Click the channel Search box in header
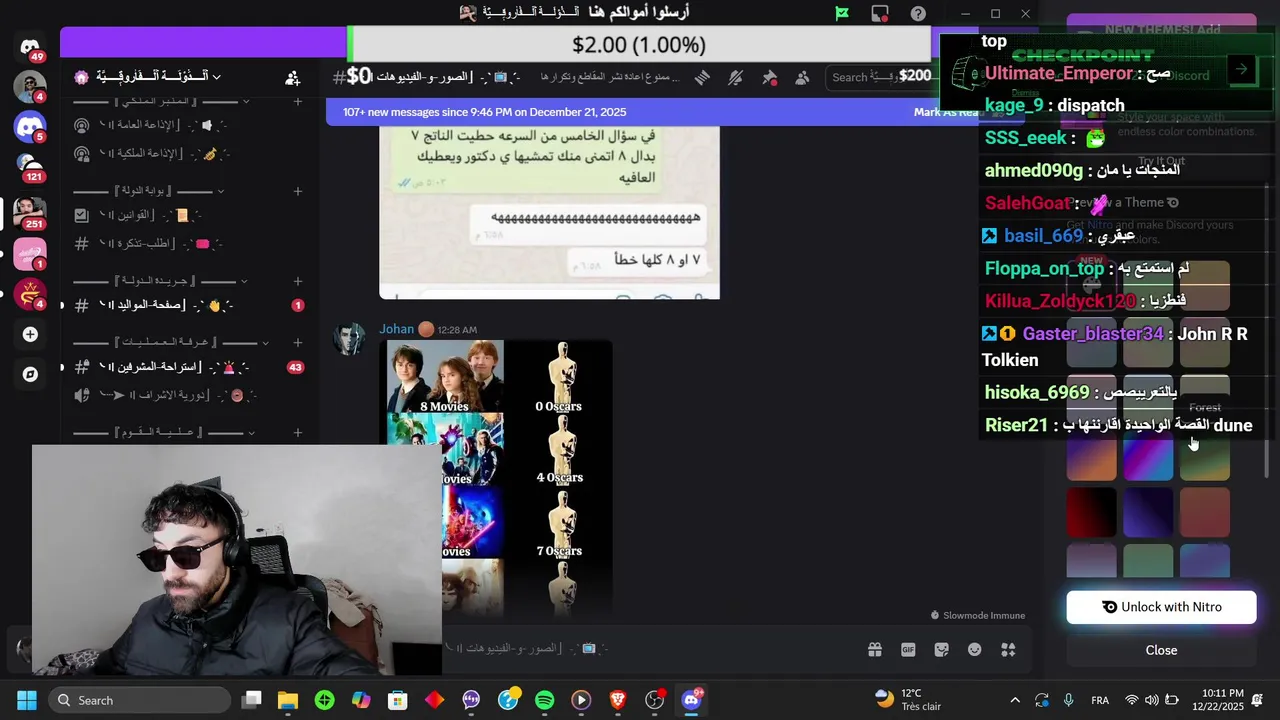1280x720 pixels. tap(880, 77)
